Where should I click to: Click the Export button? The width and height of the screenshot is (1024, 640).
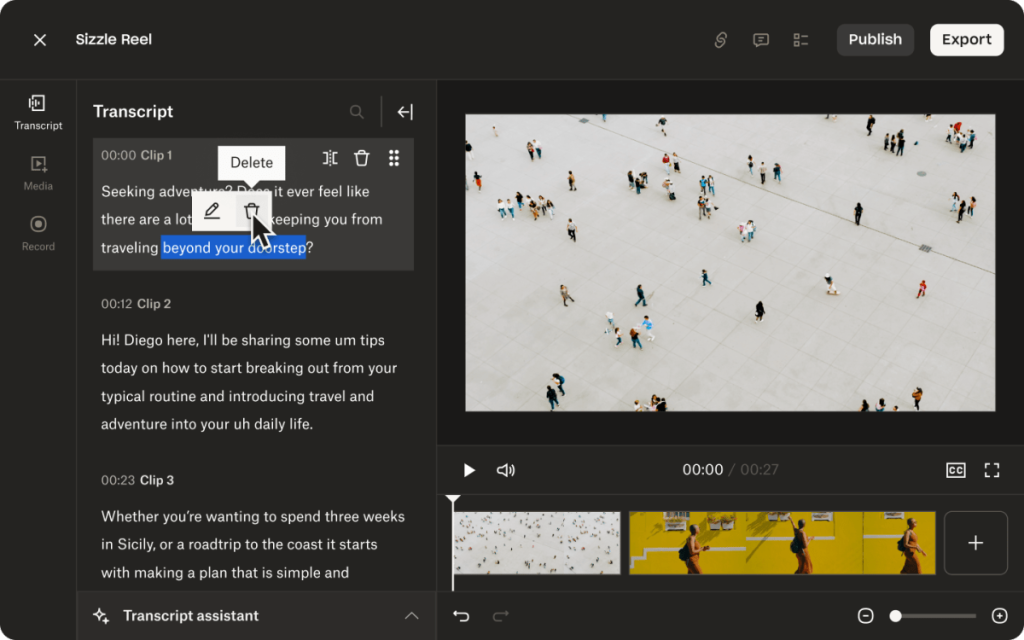(x=966, y=40)
